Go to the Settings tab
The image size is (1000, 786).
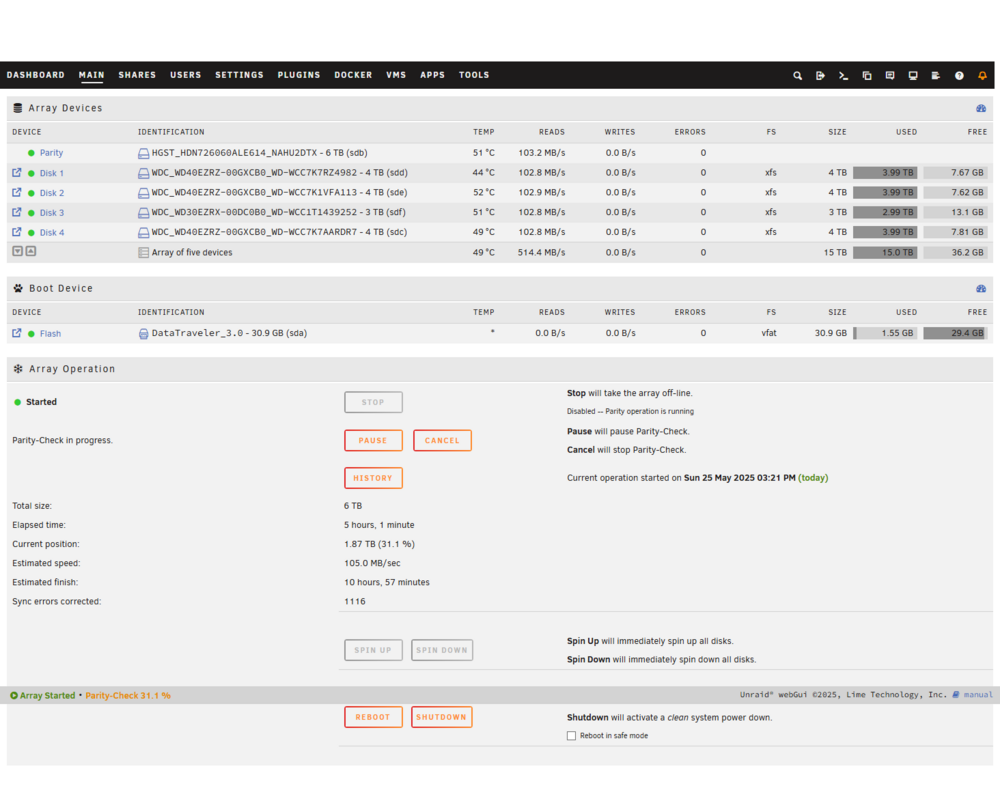pos(239,75)
